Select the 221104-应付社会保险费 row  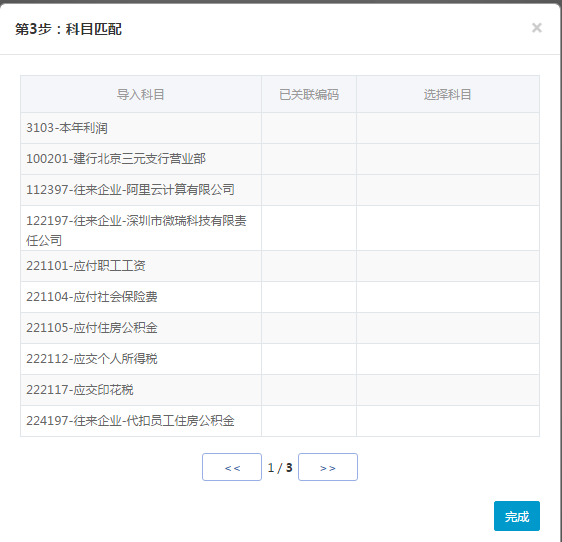280,297
